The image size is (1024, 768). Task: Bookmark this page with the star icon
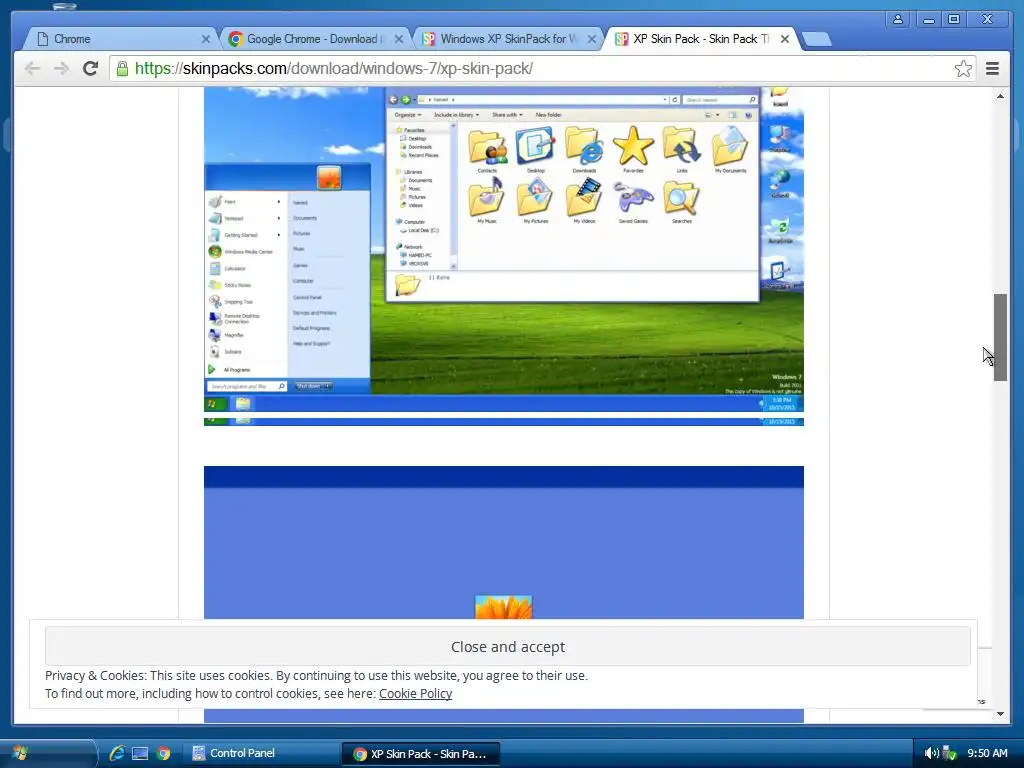963,69
